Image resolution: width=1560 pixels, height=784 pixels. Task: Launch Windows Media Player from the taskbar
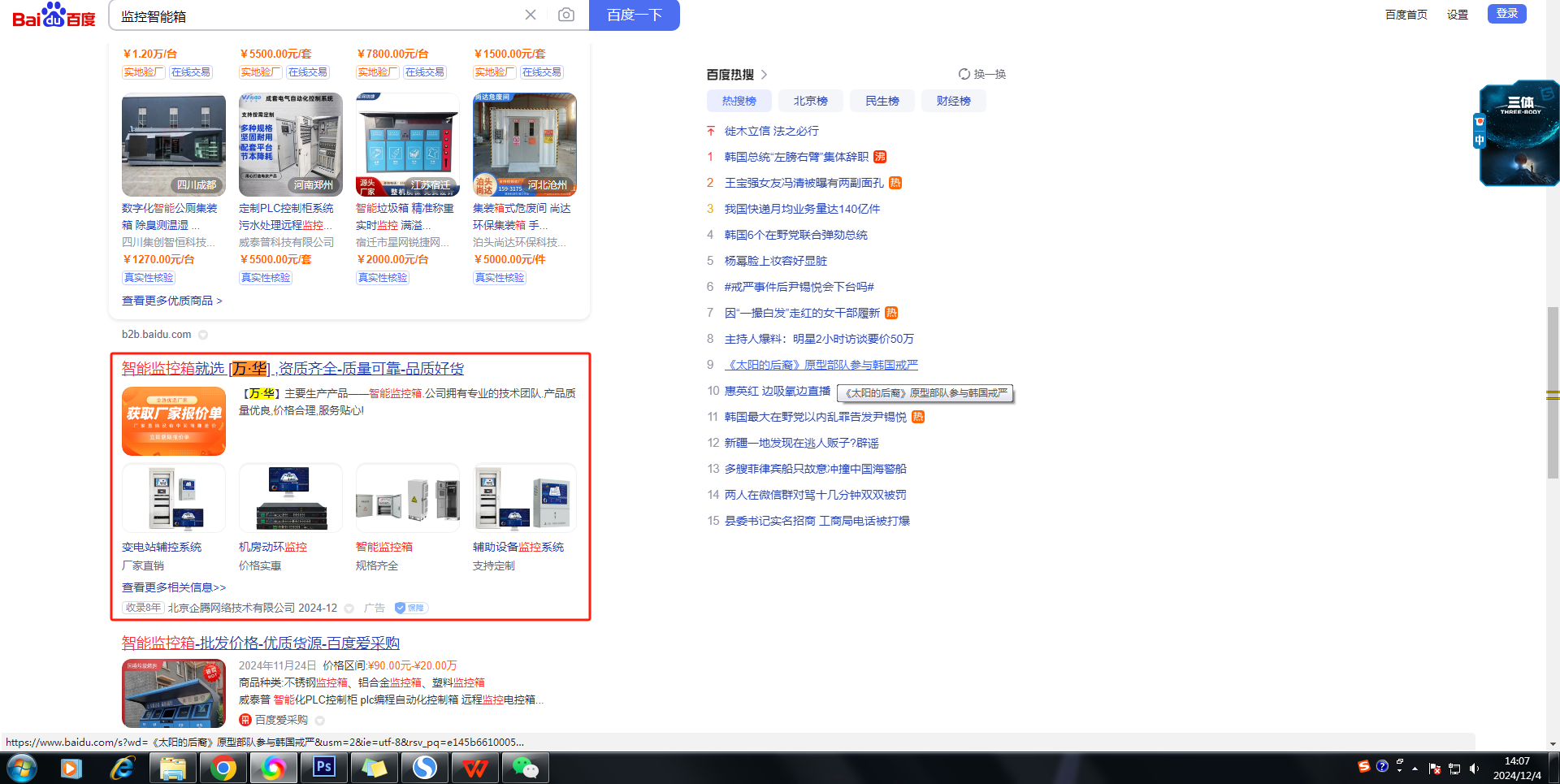[71, 768]
